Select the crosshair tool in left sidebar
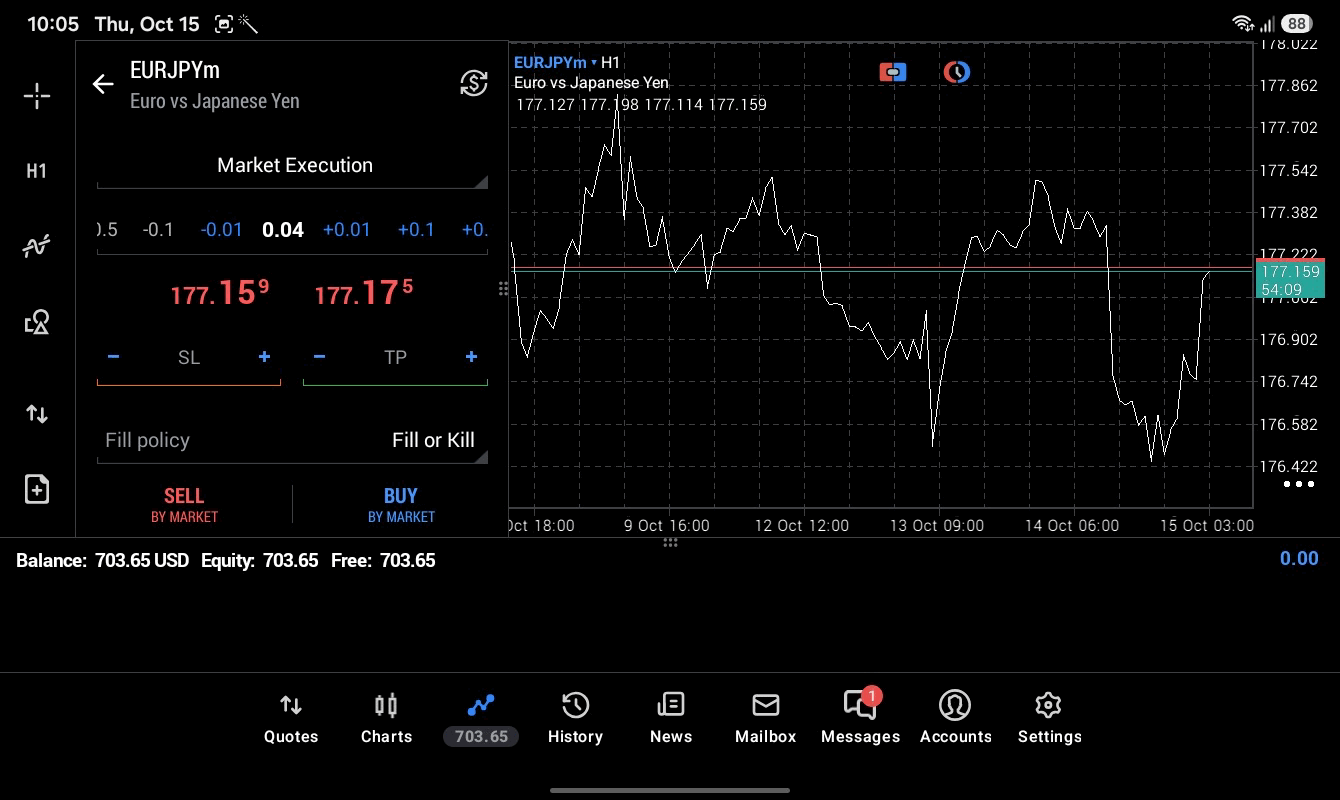Viewport: 1340px width, 800px height. [37, 96]
